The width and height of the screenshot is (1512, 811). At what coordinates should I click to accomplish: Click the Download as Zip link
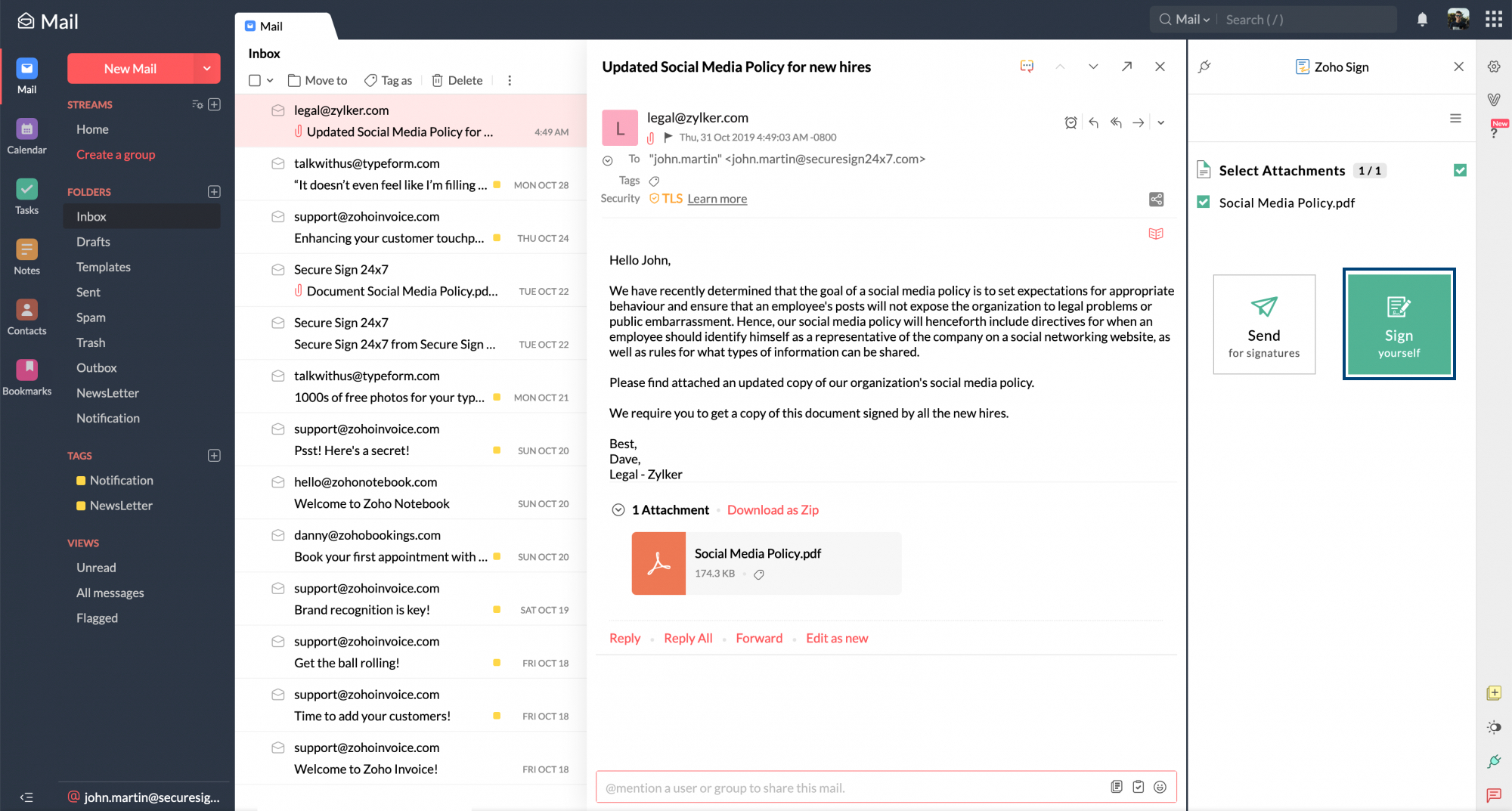pos(773,509)
